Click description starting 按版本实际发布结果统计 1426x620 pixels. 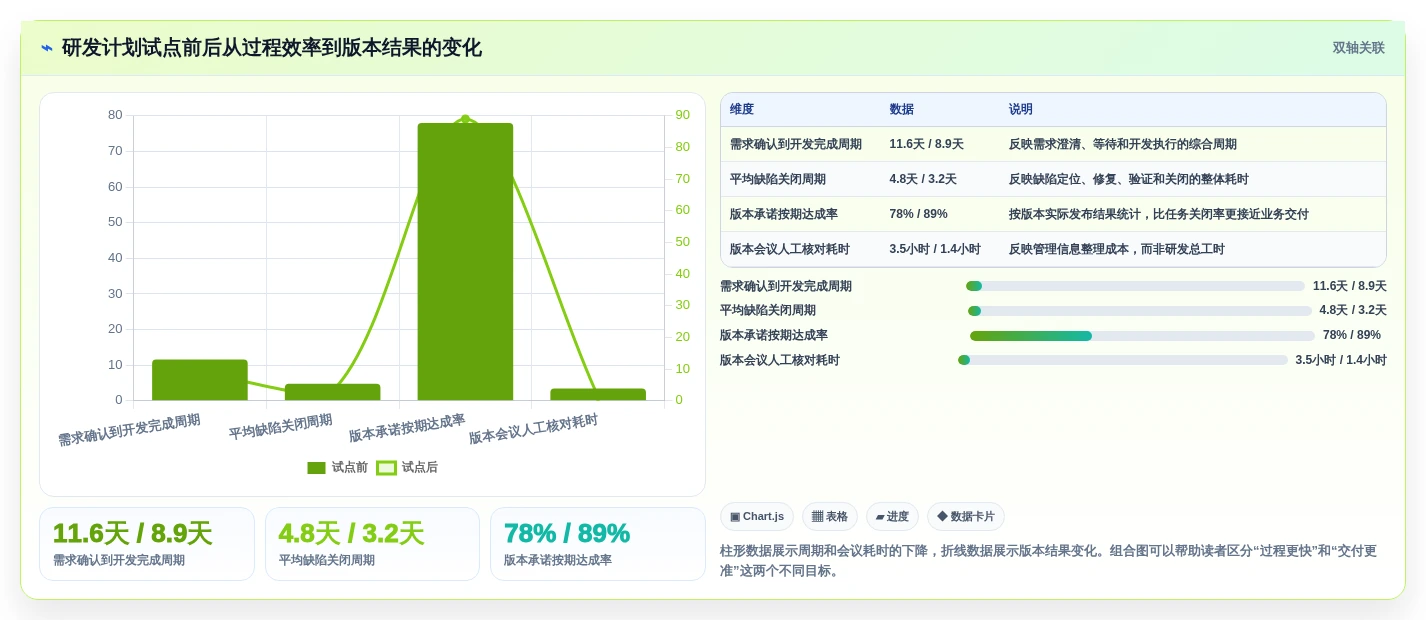click(x=1159, y=214)
